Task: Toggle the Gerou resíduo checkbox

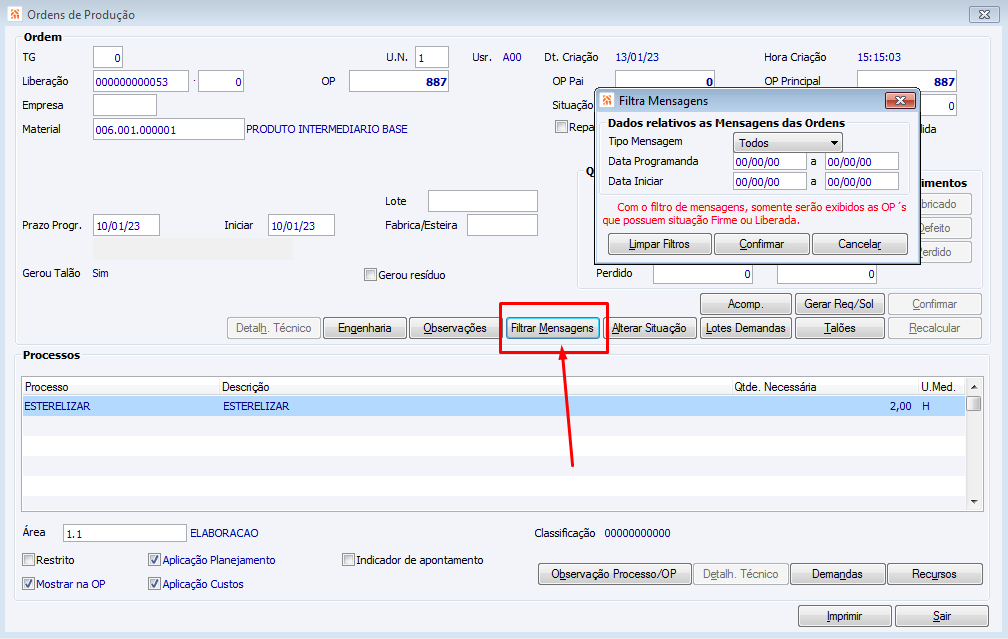Action: click(x=370, y=274)
